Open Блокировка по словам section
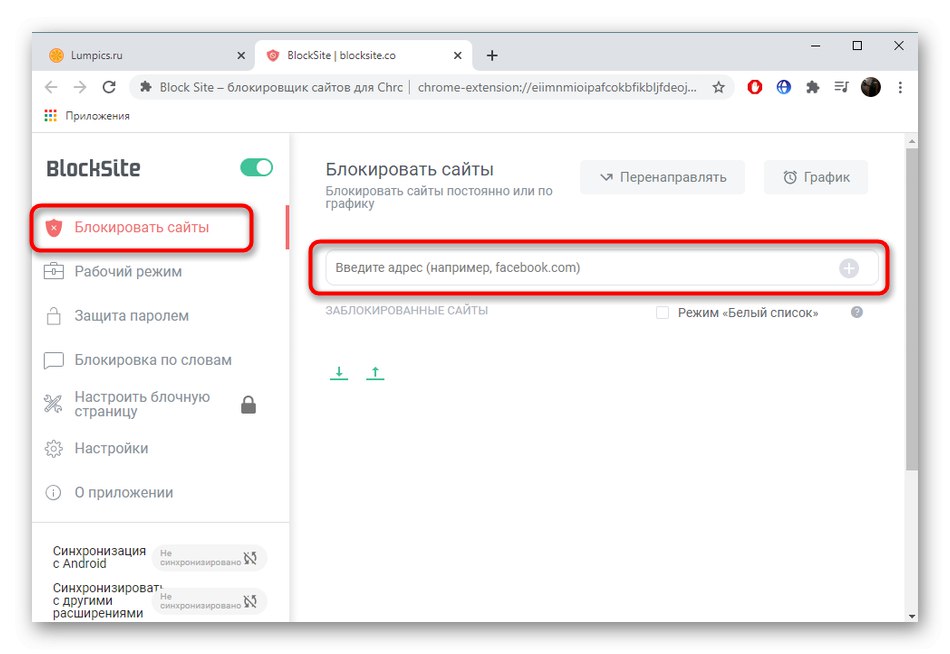950x654 pixels. pyautogui.click(x=152, y=359)
